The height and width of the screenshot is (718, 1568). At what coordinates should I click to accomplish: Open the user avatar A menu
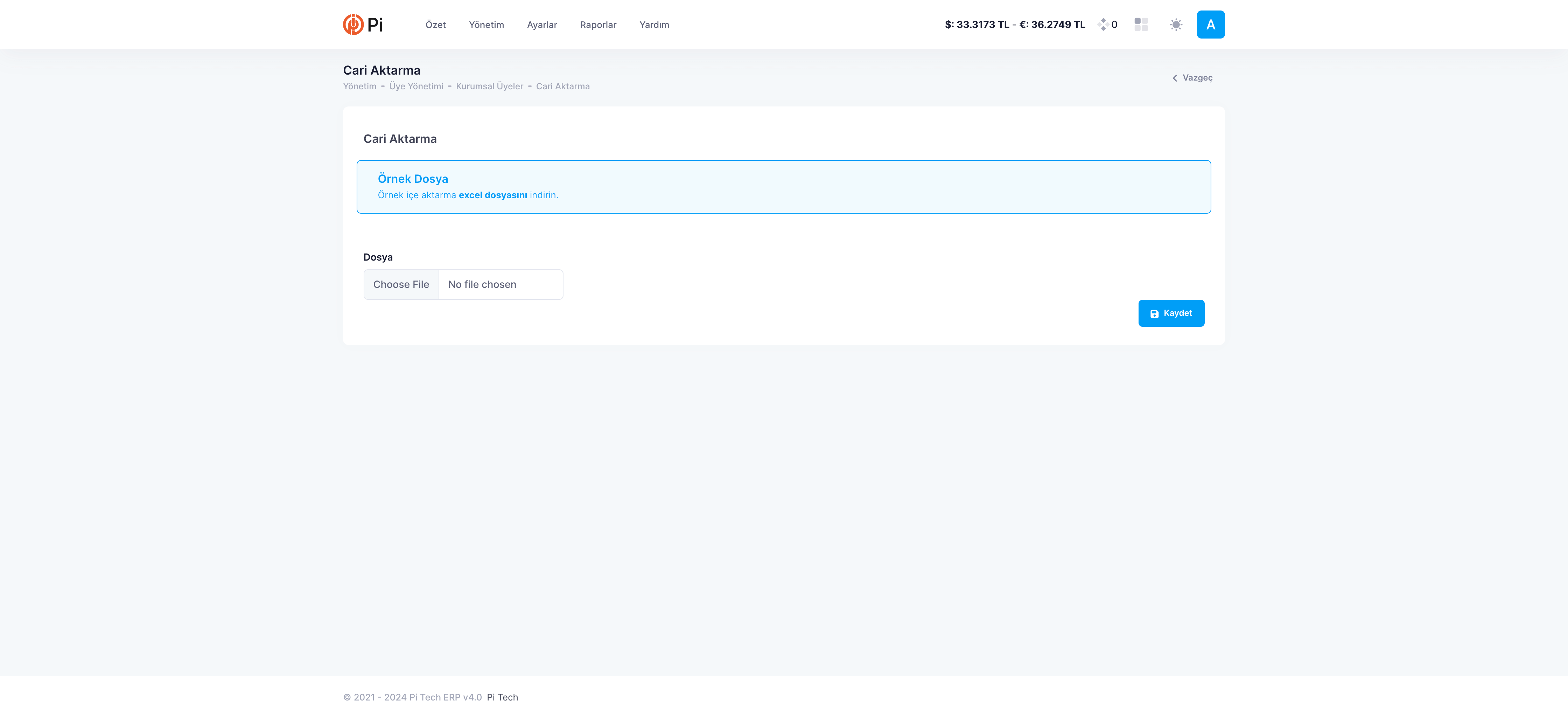(x=1210, y=25)
